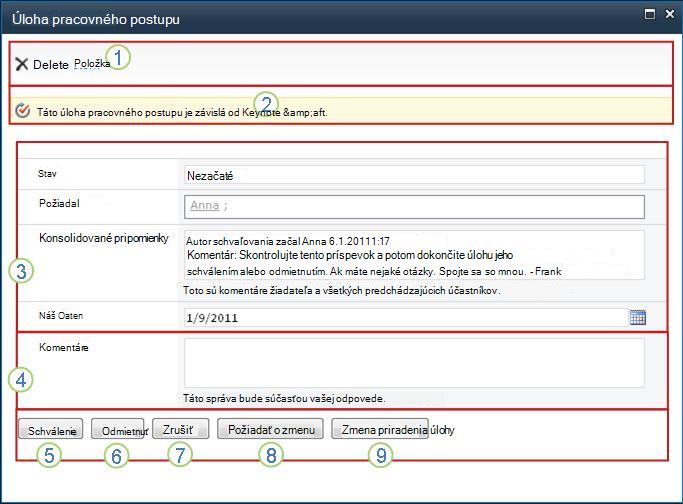Click the Zrušiť button
The height and width of the screenshot is (504, 683).
[x=180, y=429]
